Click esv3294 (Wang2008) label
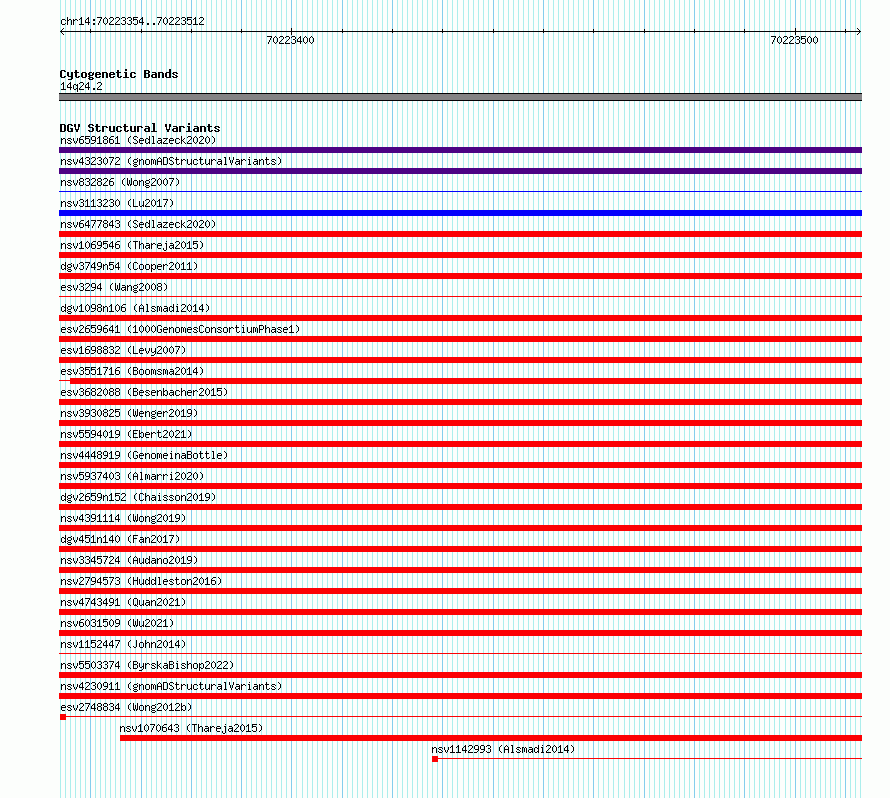 pos(114,287)
